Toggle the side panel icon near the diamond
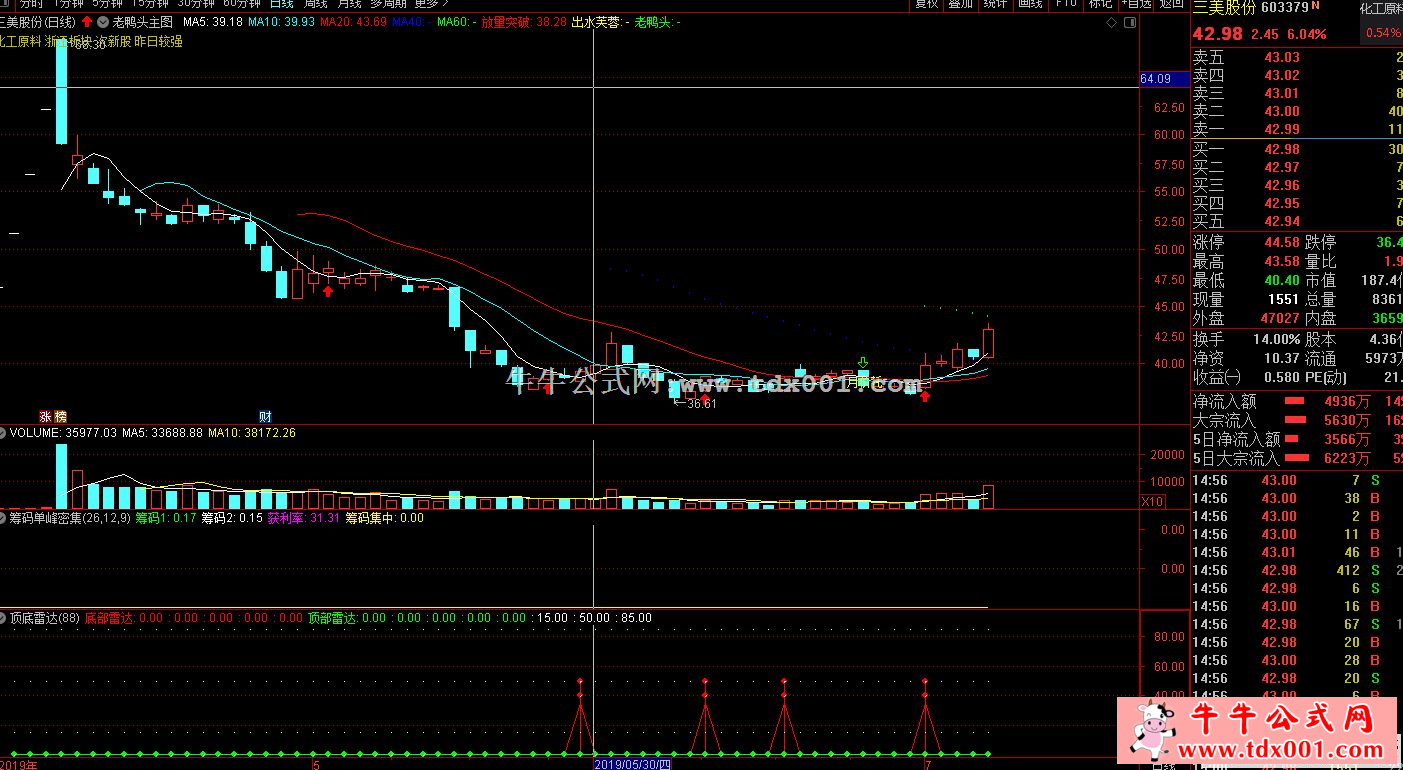The width and height of the screenshot is (1403, 770). click(1128, 22)
